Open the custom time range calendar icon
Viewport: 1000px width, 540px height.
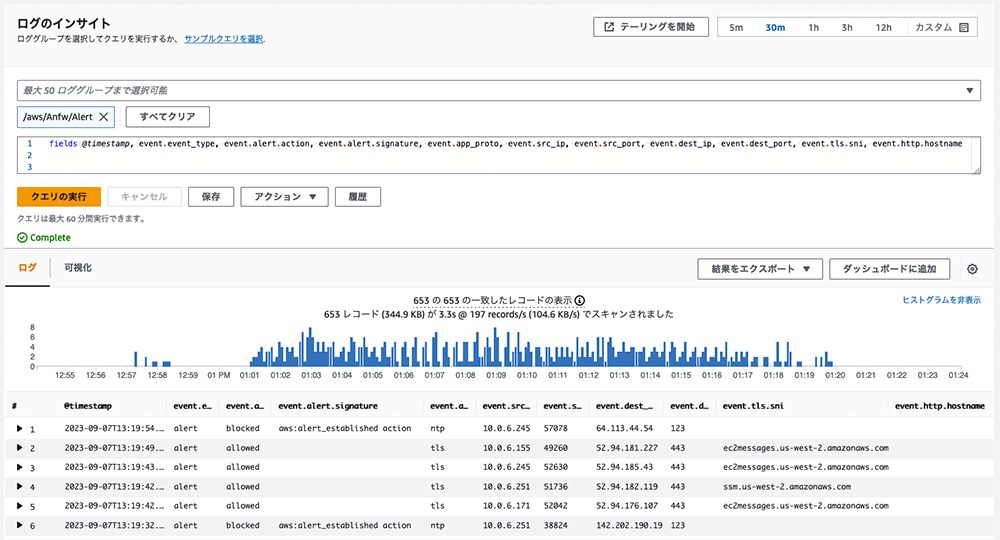[964, 27]
